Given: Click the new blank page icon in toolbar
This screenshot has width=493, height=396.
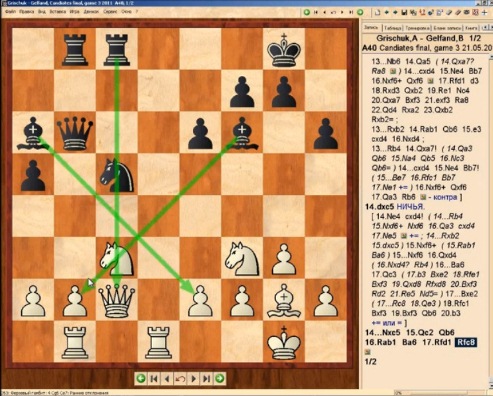Looking at the screenshot, I should 378,12.
